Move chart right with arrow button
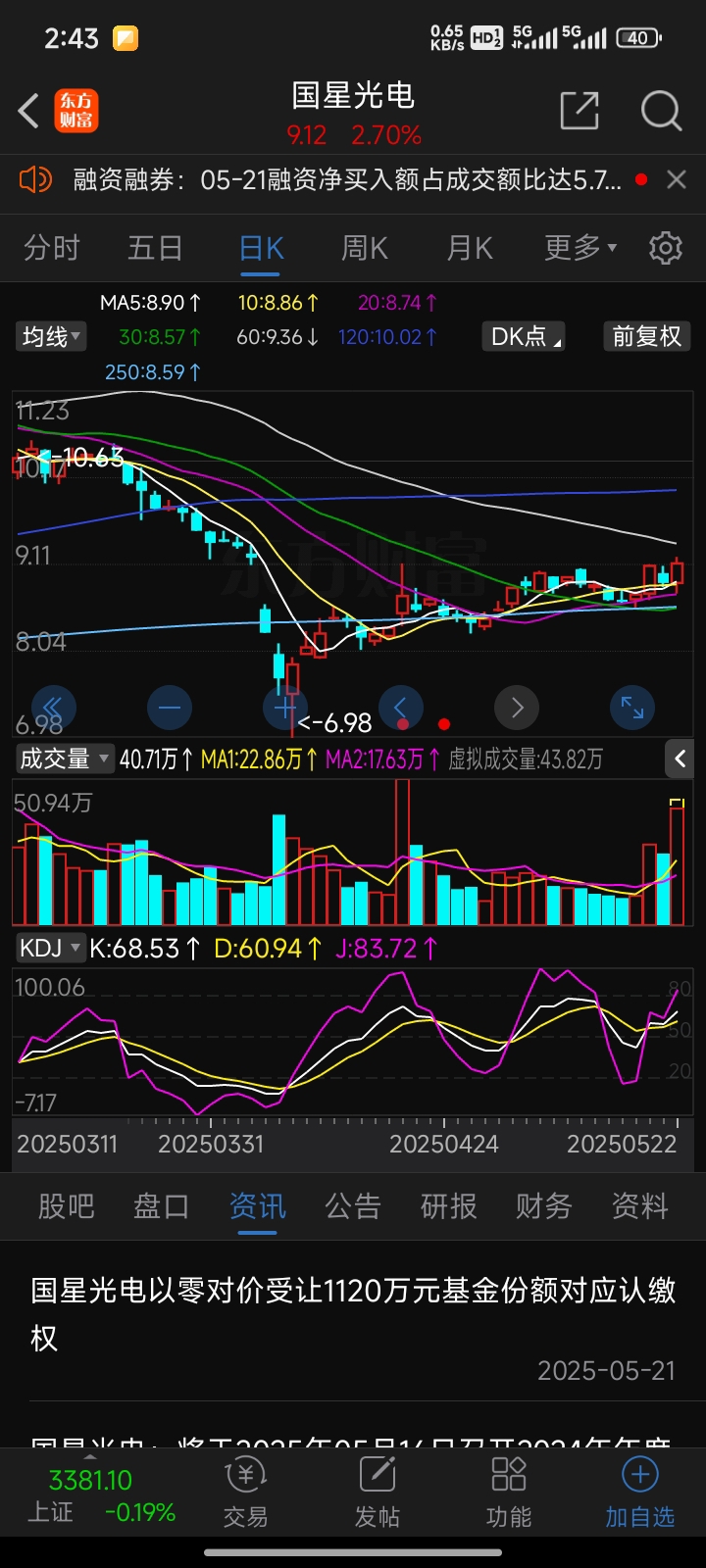 pyautogui.click(x=517, y=708)
